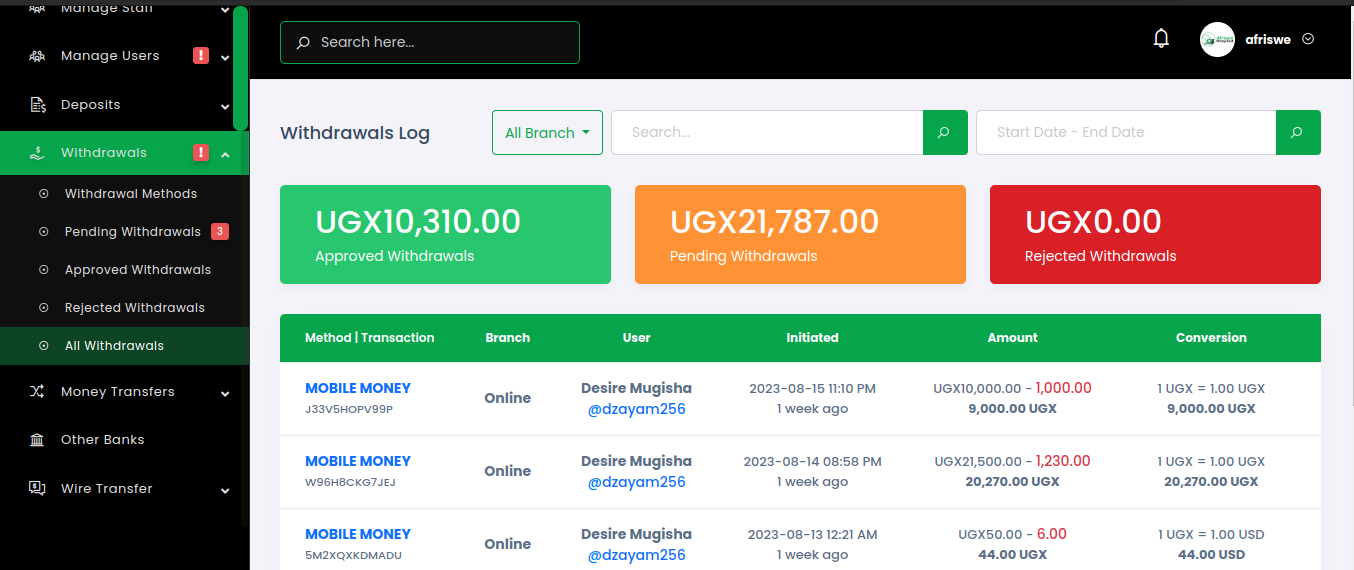Click the red alert badge on Manage Users

[x=201, y=56]
